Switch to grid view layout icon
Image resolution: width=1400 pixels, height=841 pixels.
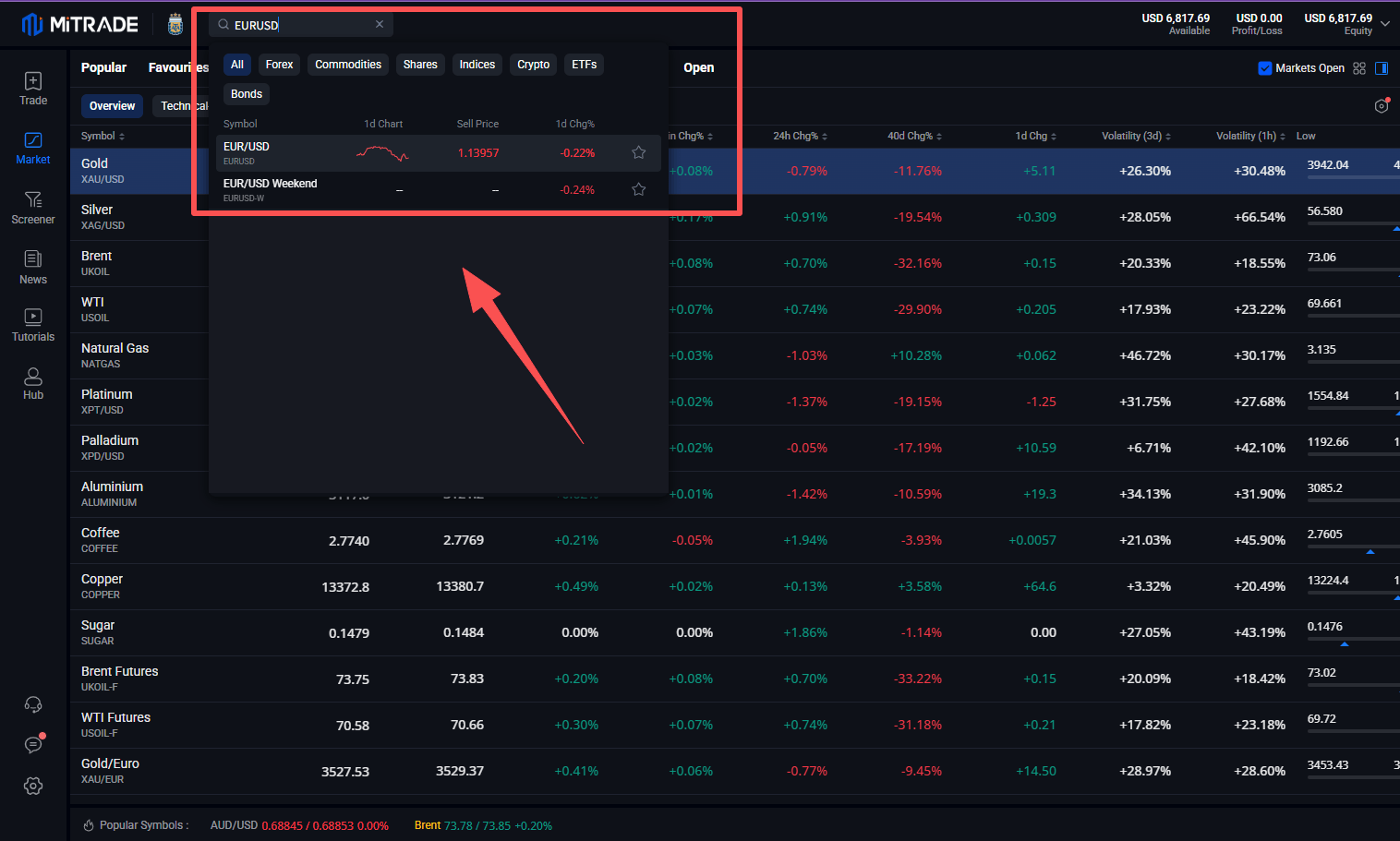(x=1359, y=68)
